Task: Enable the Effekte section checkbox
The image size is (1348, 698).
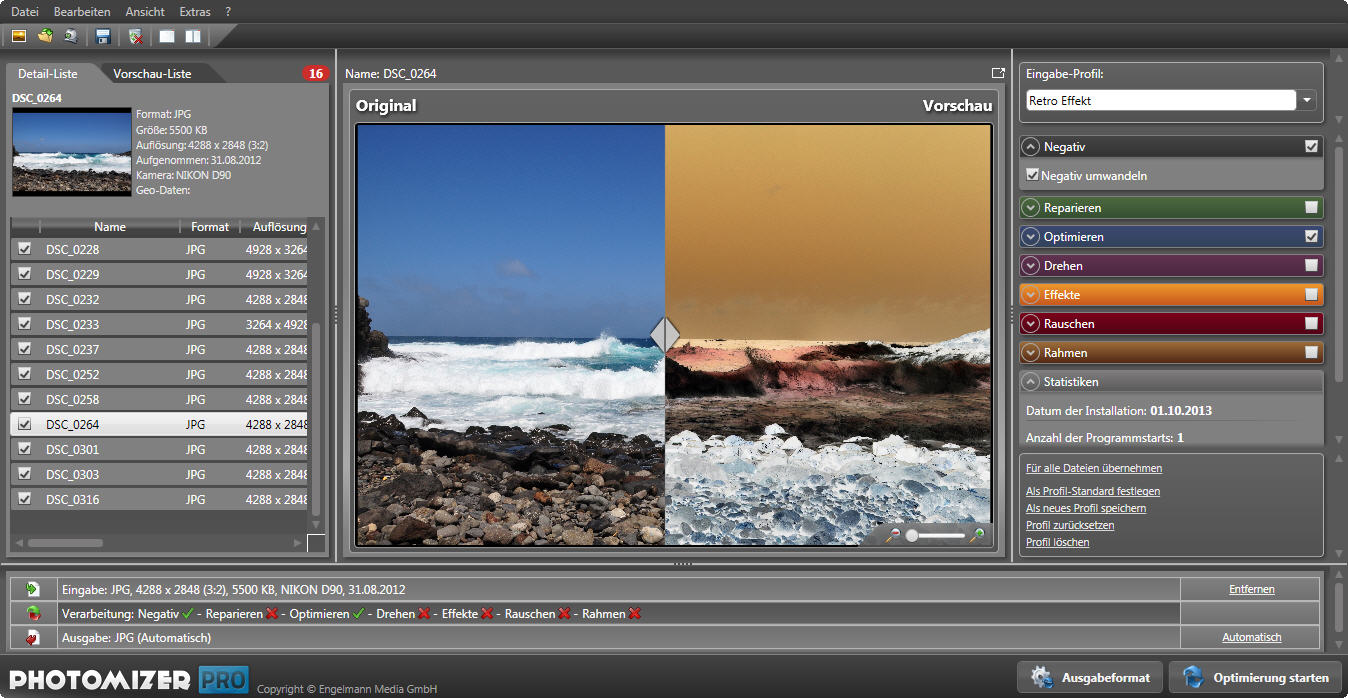Action: 1311,295
